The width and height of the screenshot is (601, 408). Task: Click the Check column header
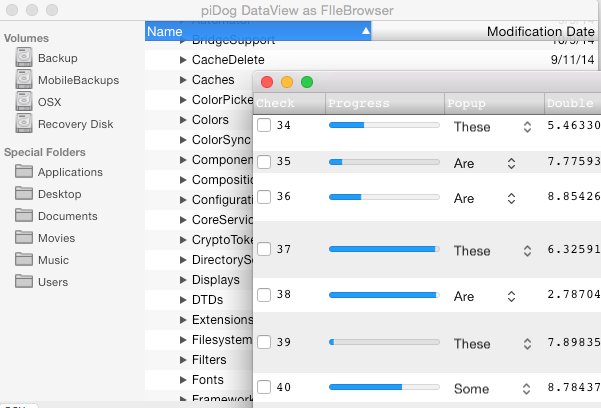click(x=289, y=103)
